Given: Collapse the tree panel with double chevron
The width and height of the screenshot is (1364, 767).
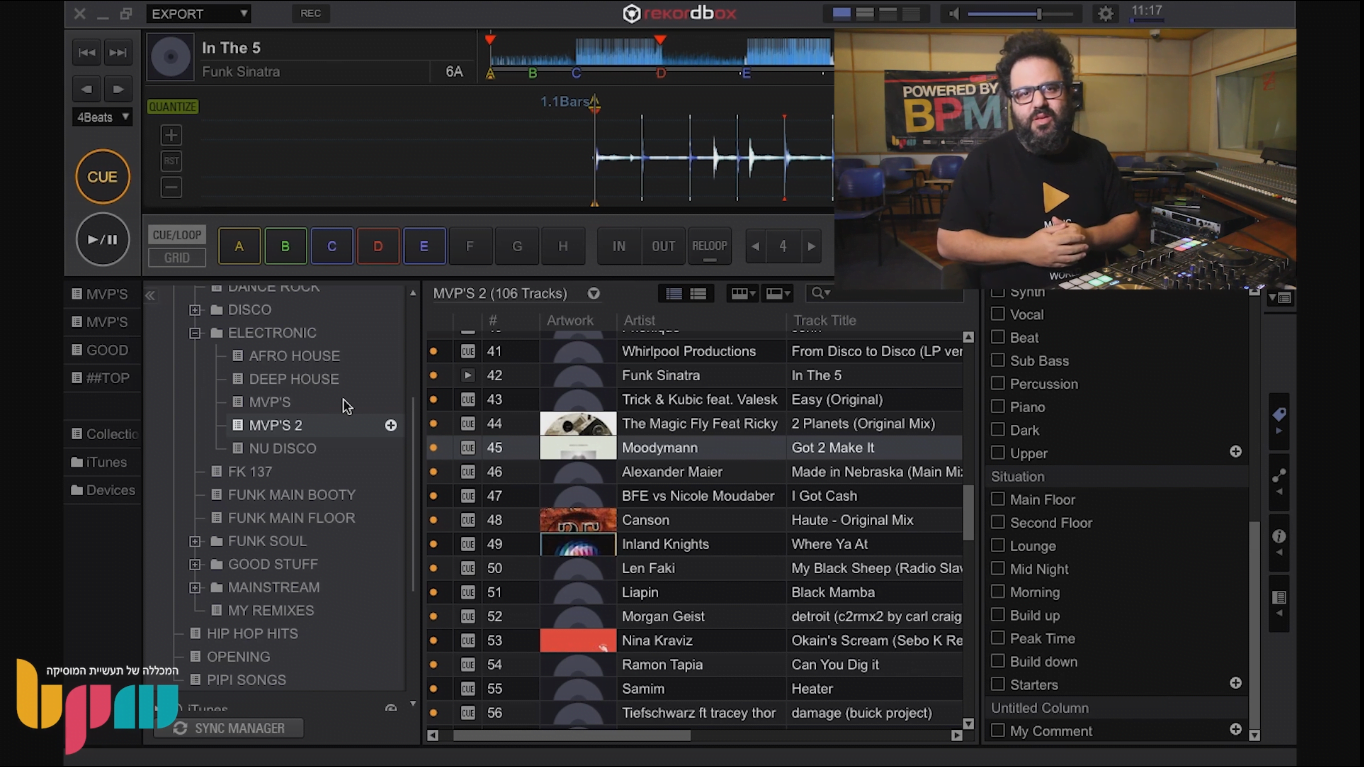Looking at the screenshot, I should click(x=150, y=295).
